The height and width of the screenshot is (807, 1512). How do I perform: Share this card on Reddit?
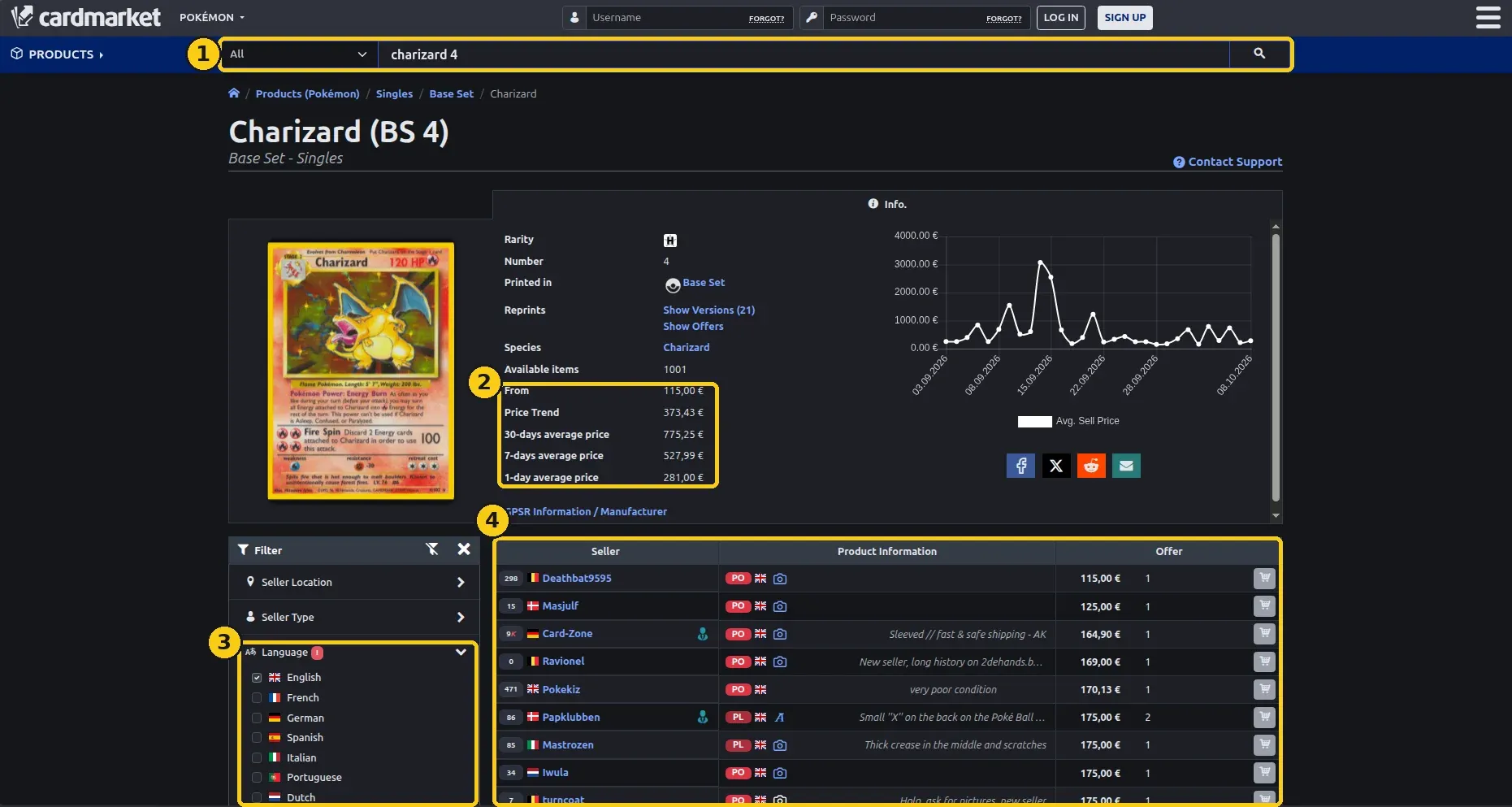click(1091, 466)
